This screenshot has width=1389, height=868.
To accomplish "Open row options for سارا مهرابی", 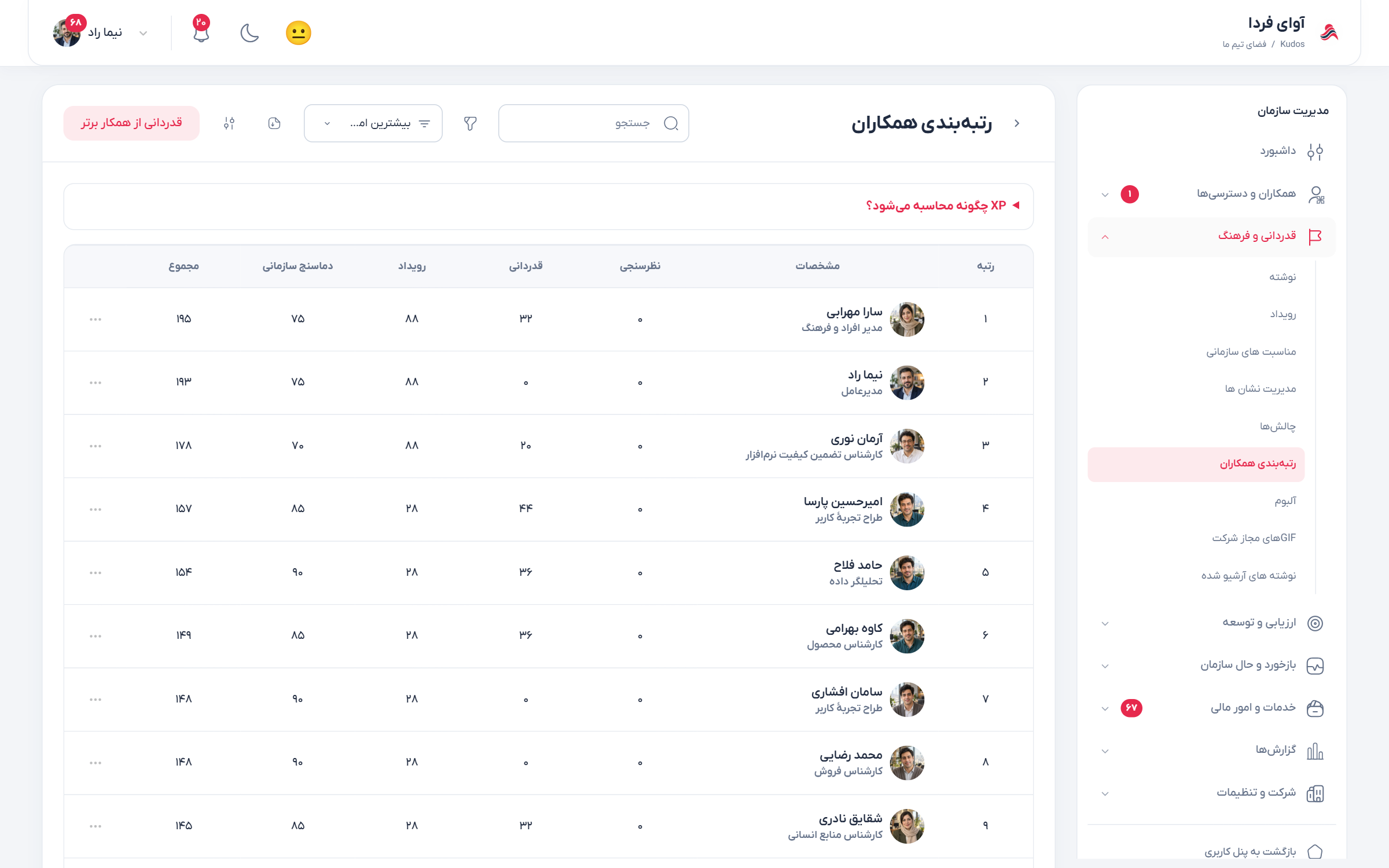I will click(95, 319).
